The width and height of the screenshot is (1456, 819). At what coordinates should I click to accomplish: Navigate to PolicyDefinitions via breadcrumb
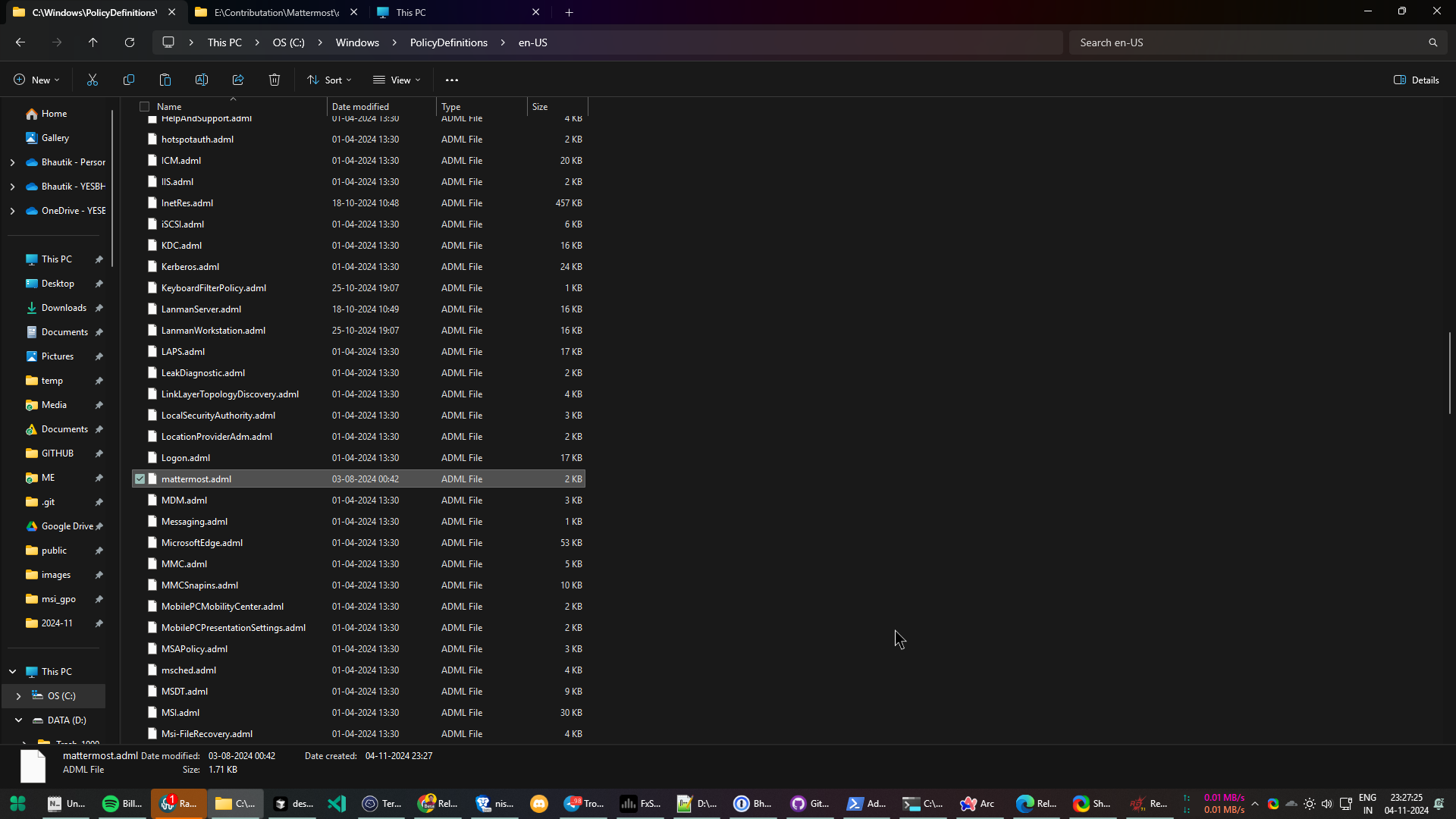coord(448,42)
